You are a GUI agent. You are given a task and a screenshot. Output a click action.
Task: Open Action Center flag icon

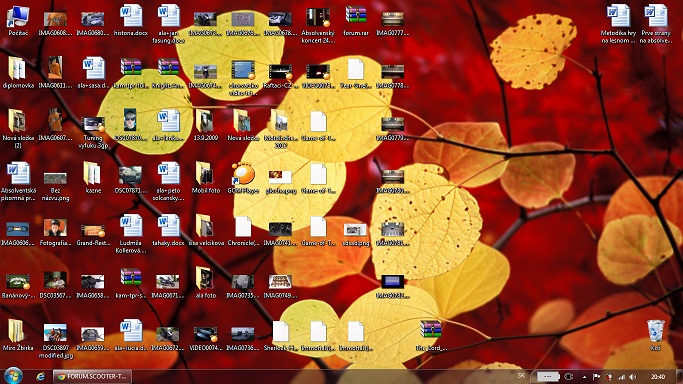coord(596,377)
